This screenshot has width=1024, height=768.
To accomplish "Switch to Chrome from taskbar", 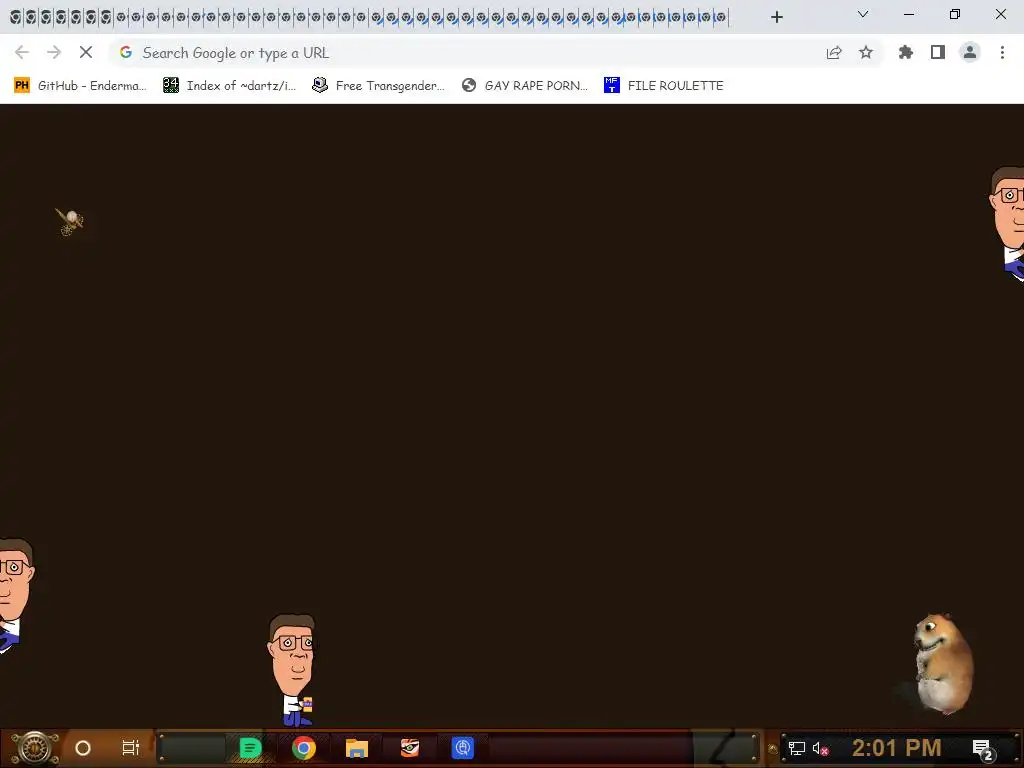I will pos(304,748).
